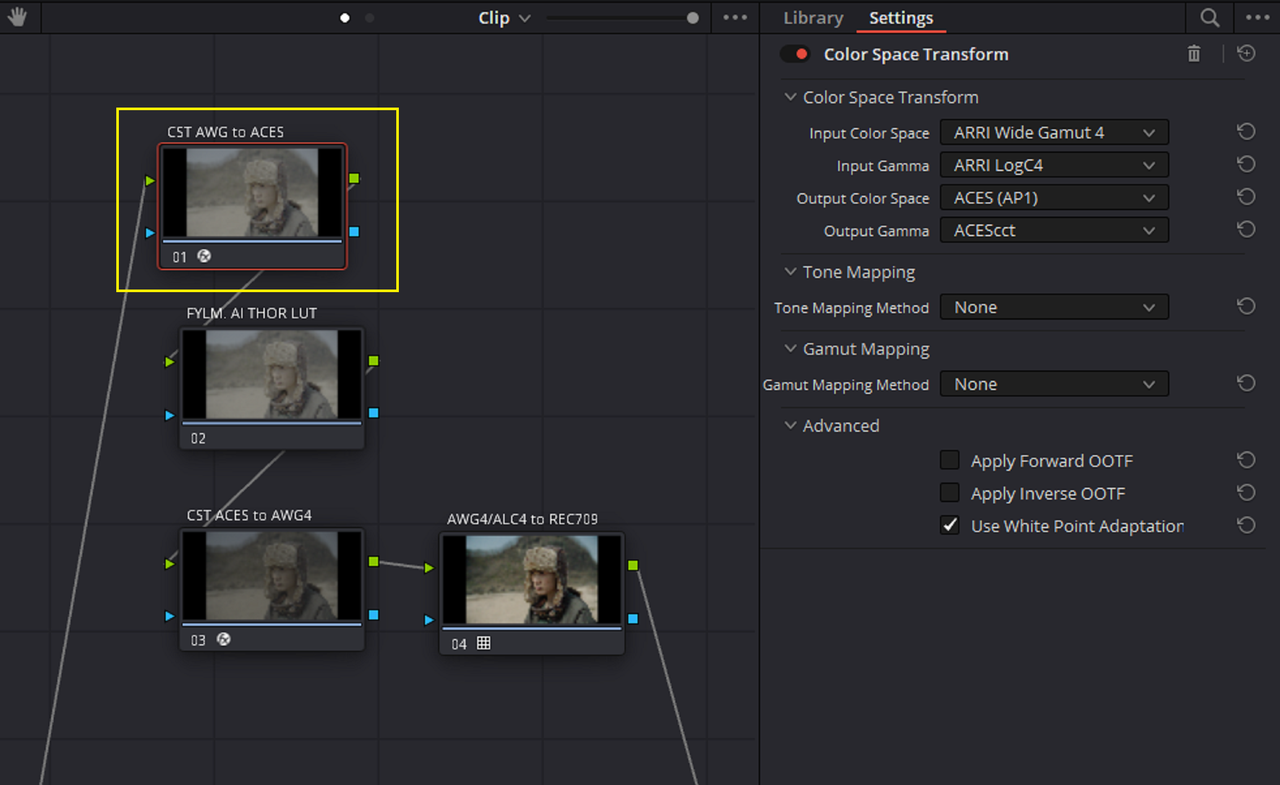The height and width of the screenshot is (785, 1280).
Task: Open the Output Gamma ACEScct dropdown
Action: click(x=1054, y=230)
